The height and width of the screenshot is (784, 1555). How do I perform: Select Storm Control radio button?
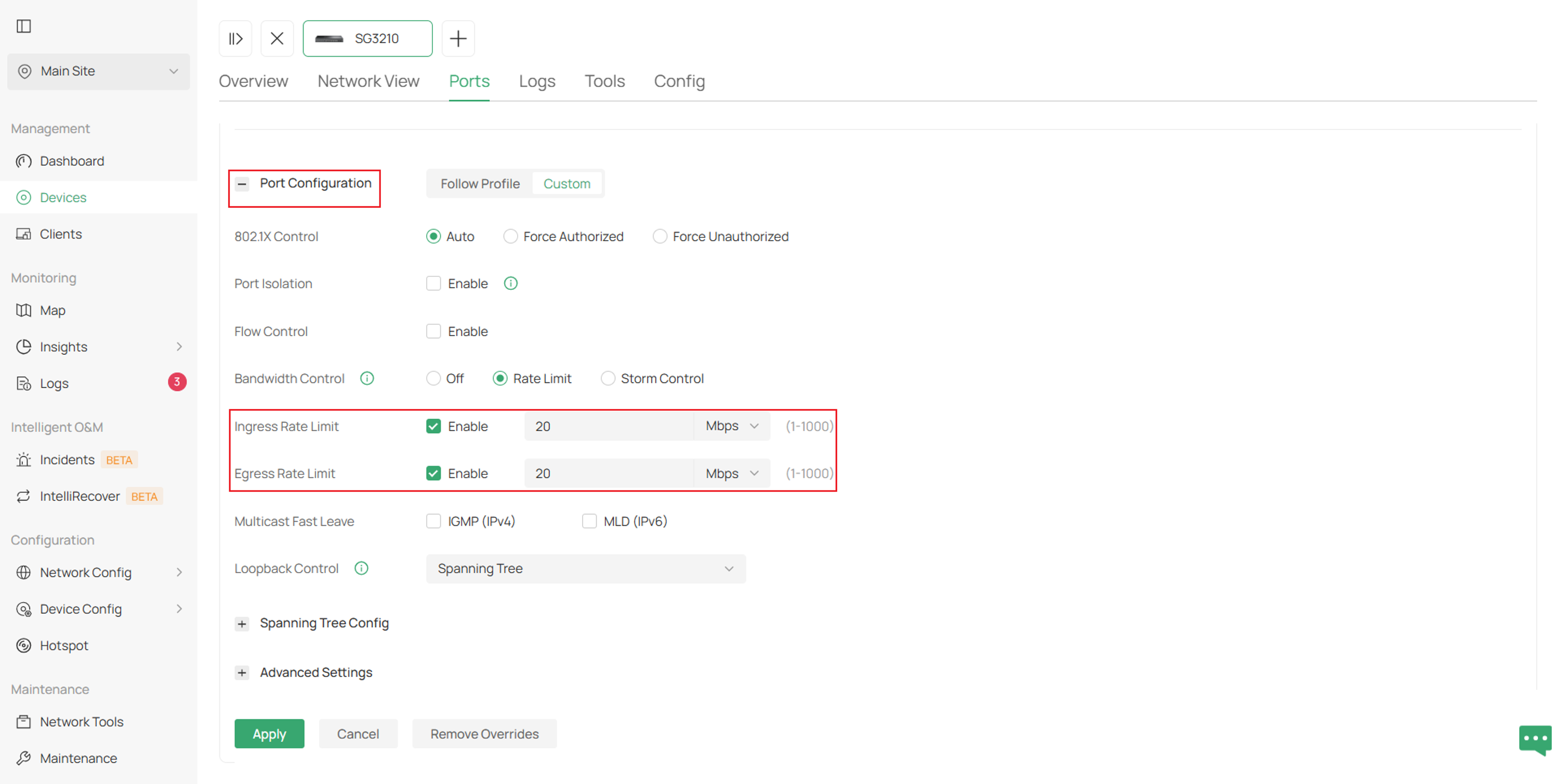608,378
